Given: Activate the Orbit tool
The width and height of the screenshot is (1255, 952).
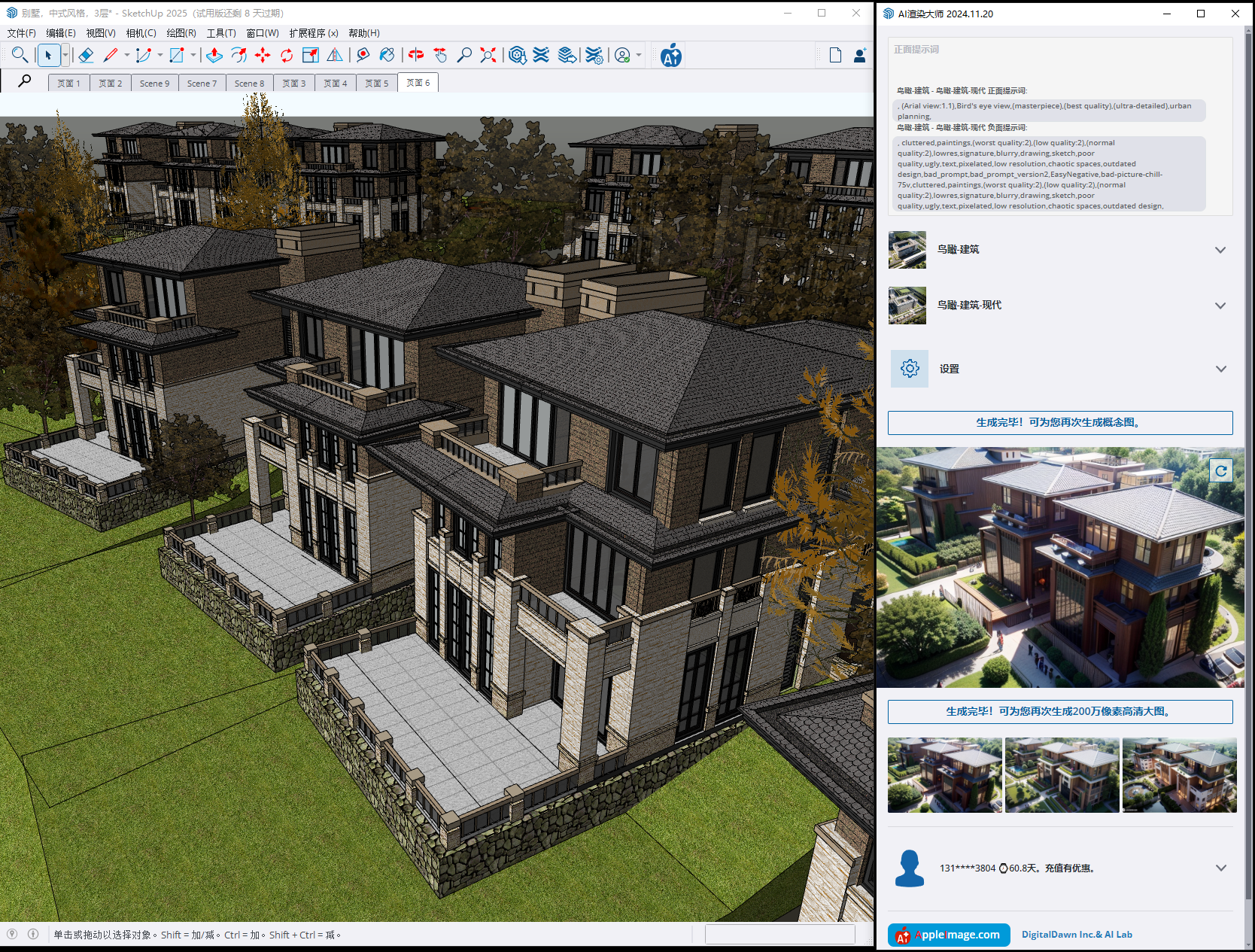Looking at the screenshot, I should (416, 55).
